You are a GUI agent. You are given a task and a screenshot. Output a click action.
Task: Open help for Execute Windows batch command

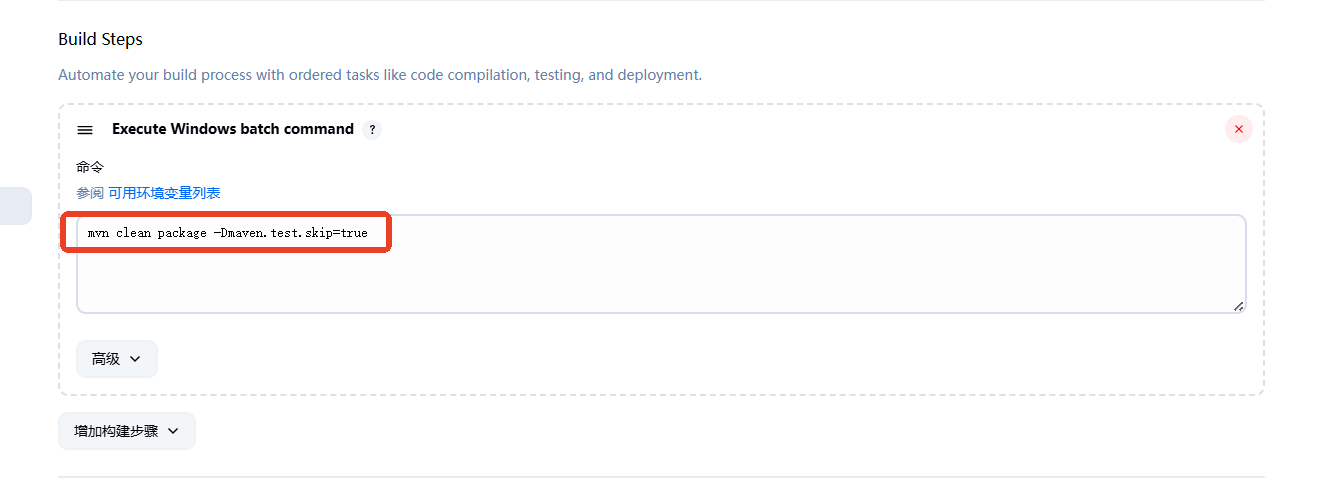[x=372, y=129]
